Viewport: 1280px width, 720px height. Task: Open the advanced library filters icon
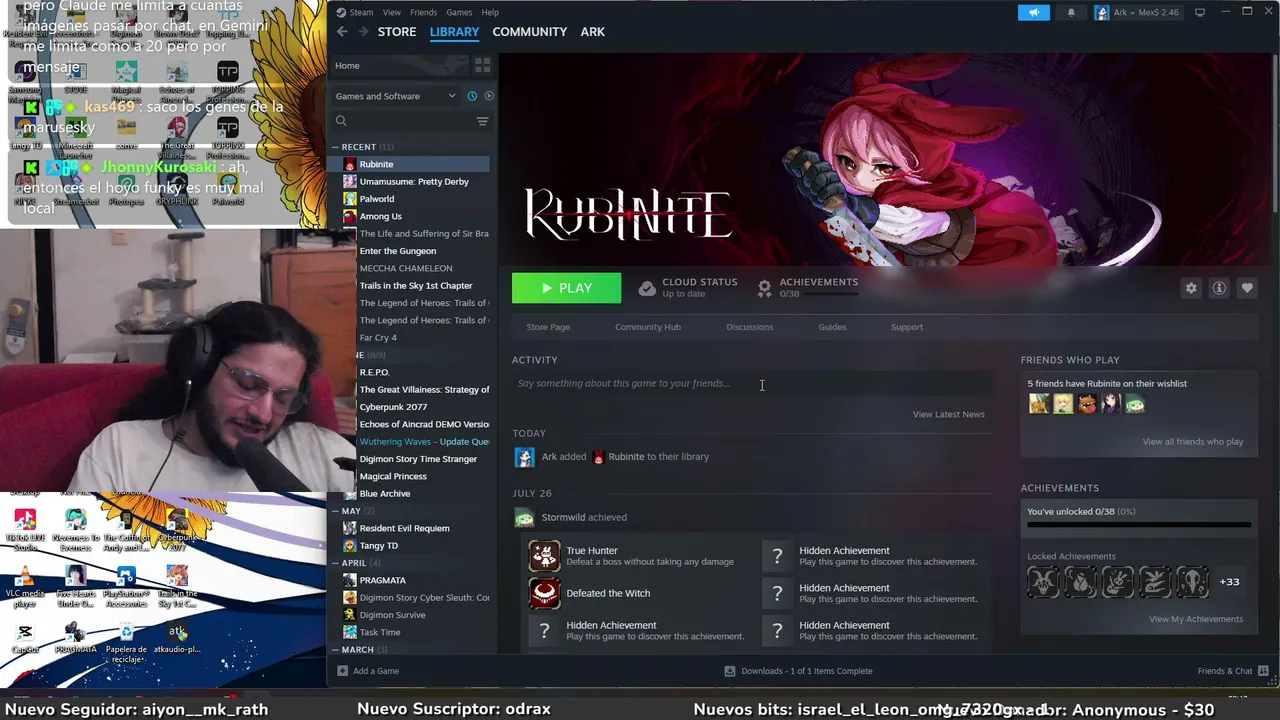[482, 121]
